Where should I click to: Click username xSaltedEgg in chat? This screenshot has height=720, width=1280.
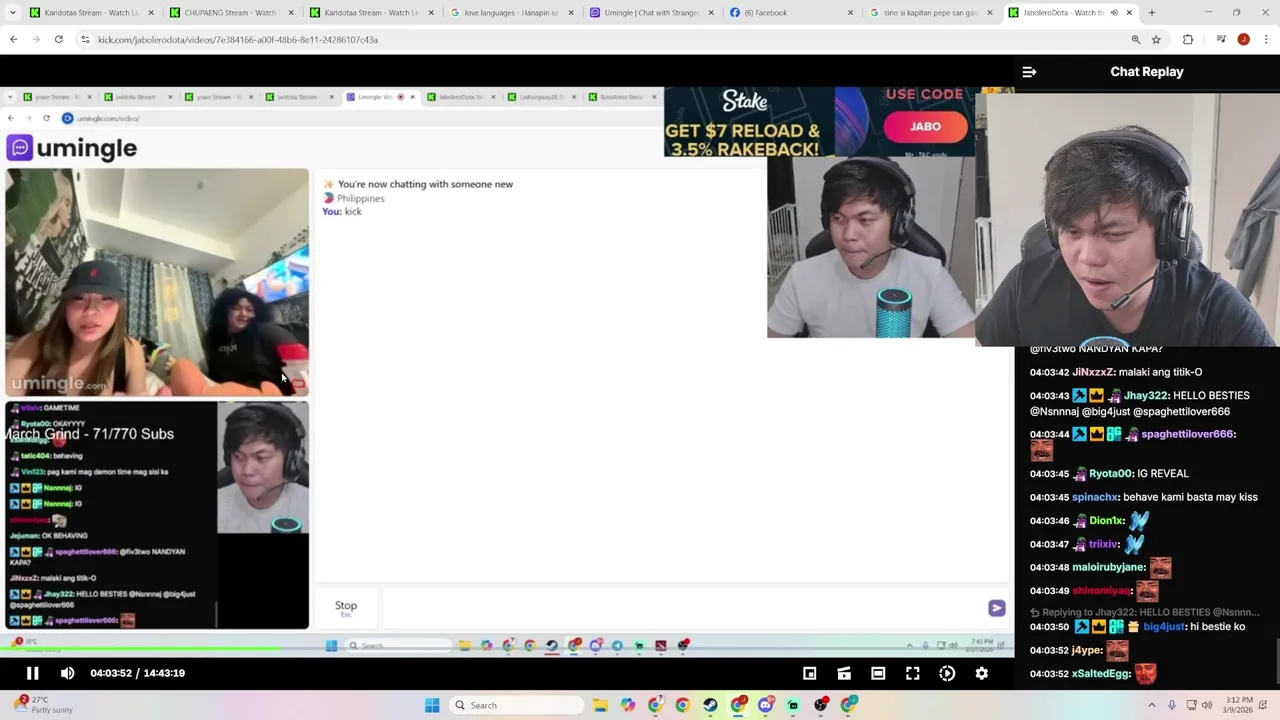1101,674
